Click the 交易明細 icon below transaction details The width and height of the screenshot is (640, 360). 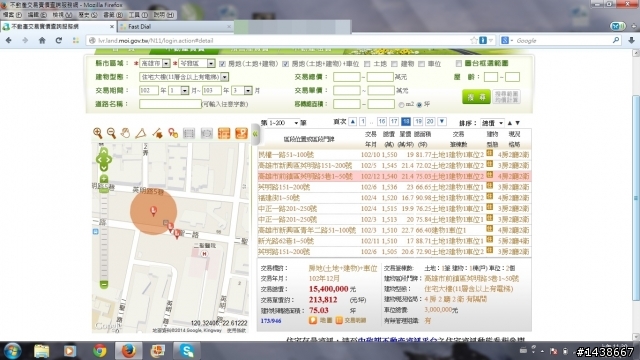point(339,320)
